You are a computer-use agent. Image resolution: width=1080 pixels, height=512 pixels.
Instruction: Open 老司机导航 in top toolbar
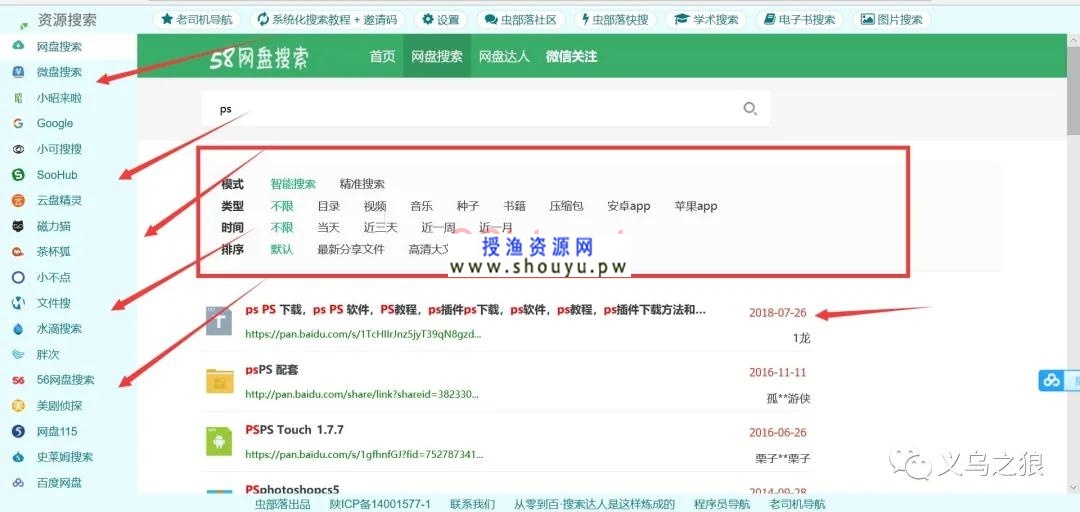point(197,19)
